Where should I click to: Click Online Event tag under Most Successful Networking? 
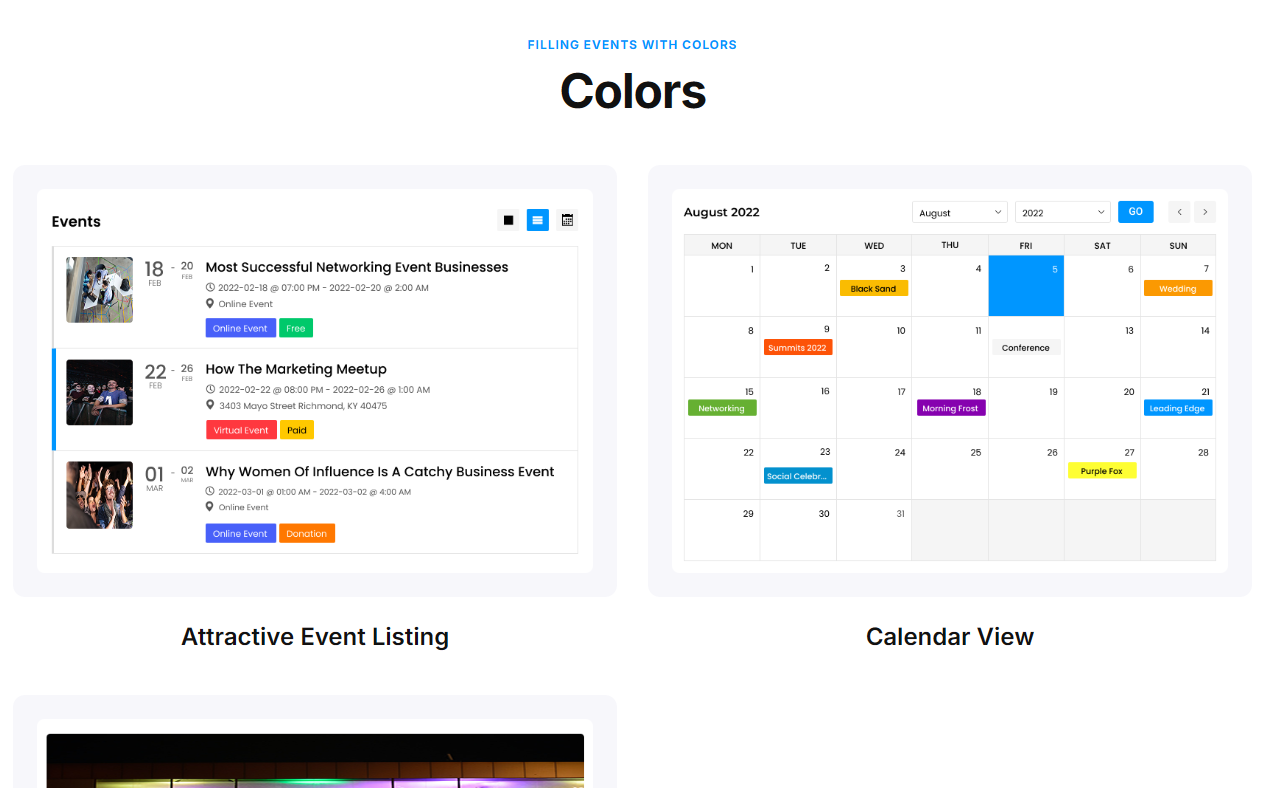(x=241, y=328)
